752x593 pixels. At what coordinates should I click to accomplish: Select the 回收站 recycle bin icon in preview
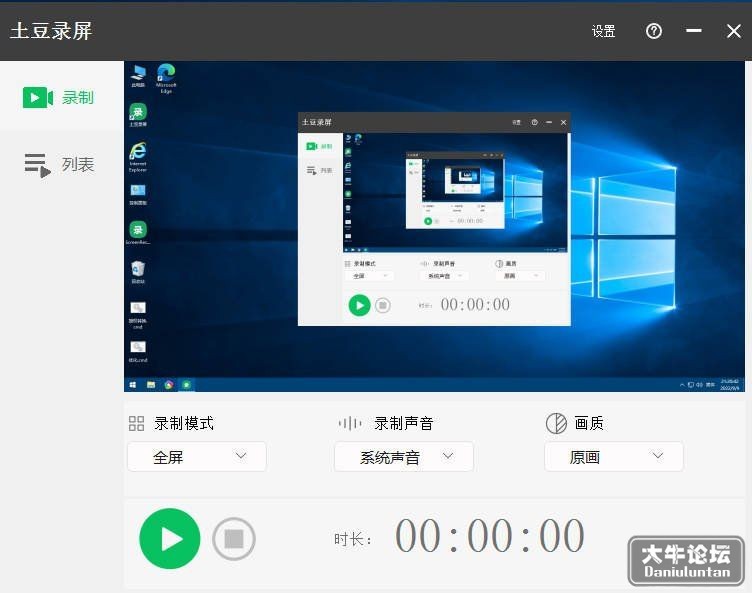(x=138, y=272)
